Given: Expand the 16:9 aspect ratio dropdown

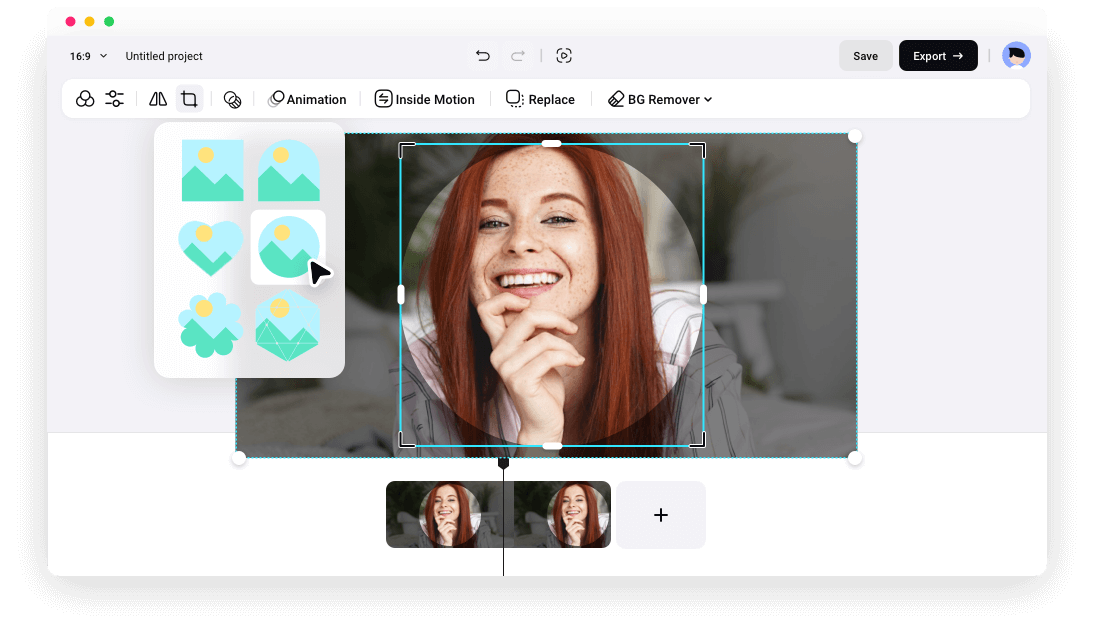Looking at the screenshot, I should tap(88, 56).
